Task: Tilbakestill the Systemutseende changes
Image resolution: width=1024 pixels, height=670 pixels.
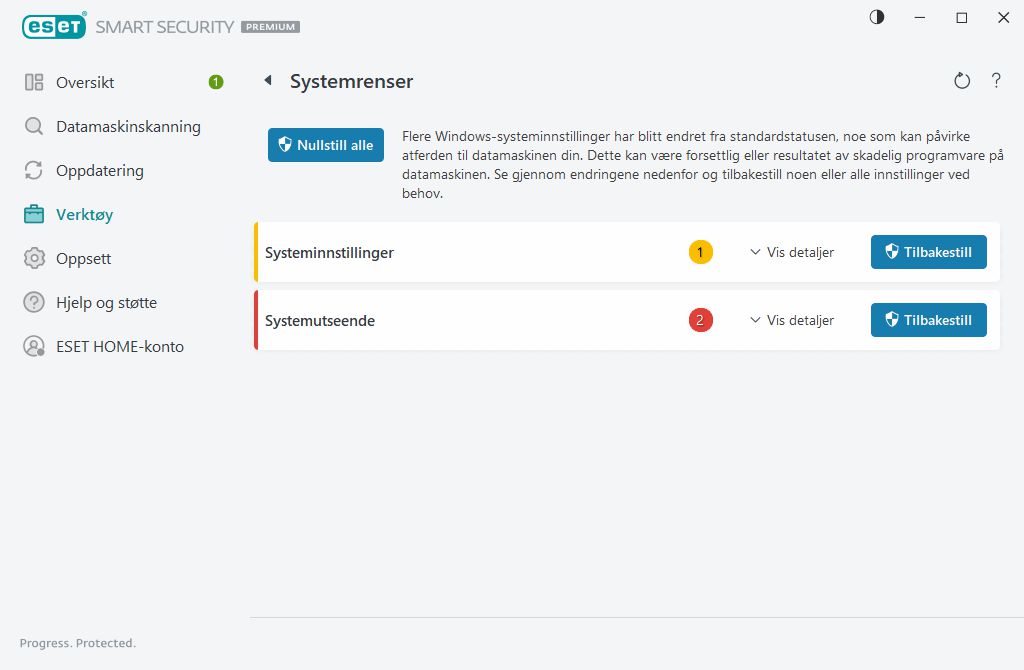Action: click(x=928, y=320)
